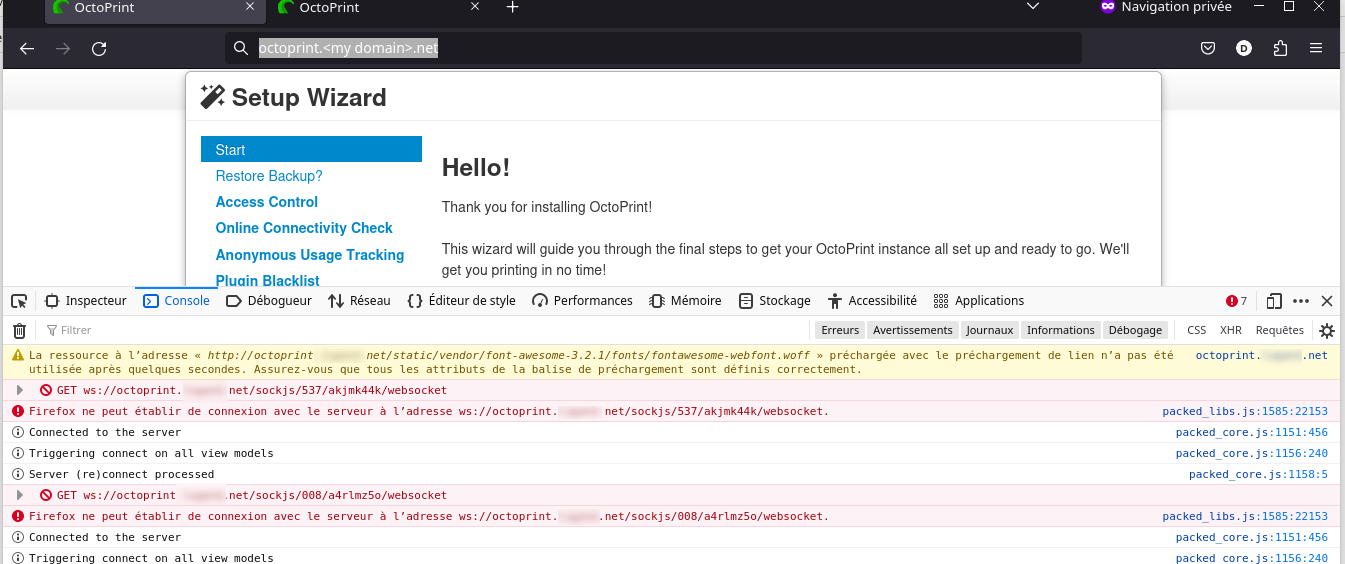Open the extensions puzzle icon
This screenshot has height=564, width=1345.
pyautogui.click(x=1280, y=48)
